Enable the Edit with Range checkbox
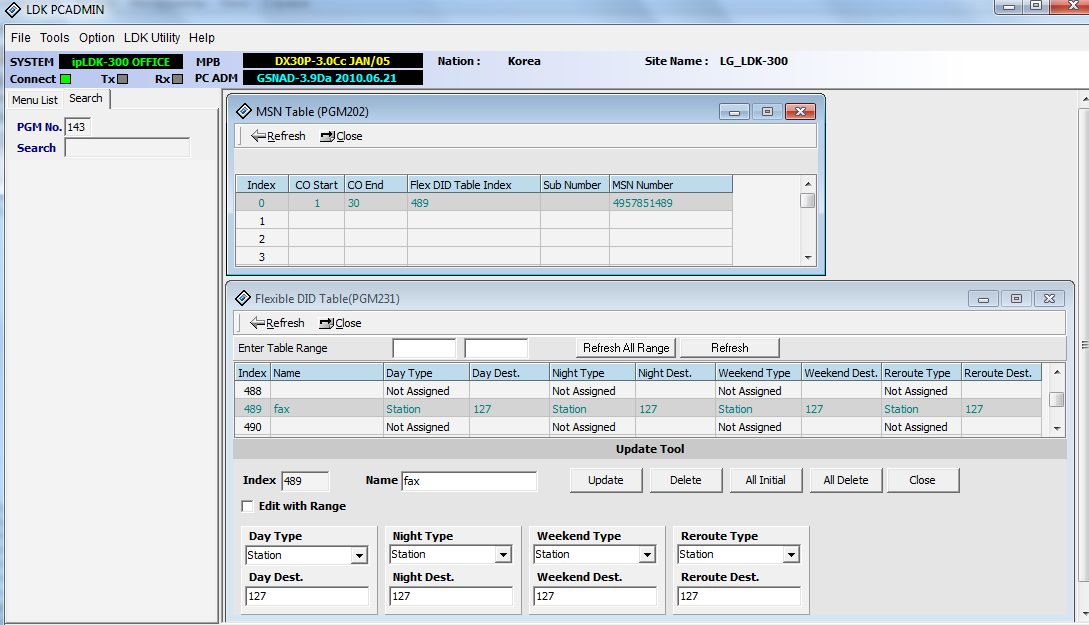This screenshot has width=1089, height=625. [247, 506]
